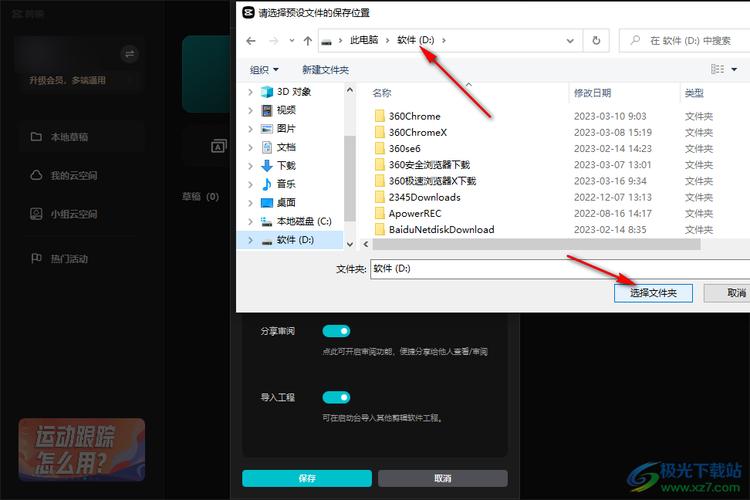Expand address bar history dropdown
750x500 pixels.
(570, 41)
